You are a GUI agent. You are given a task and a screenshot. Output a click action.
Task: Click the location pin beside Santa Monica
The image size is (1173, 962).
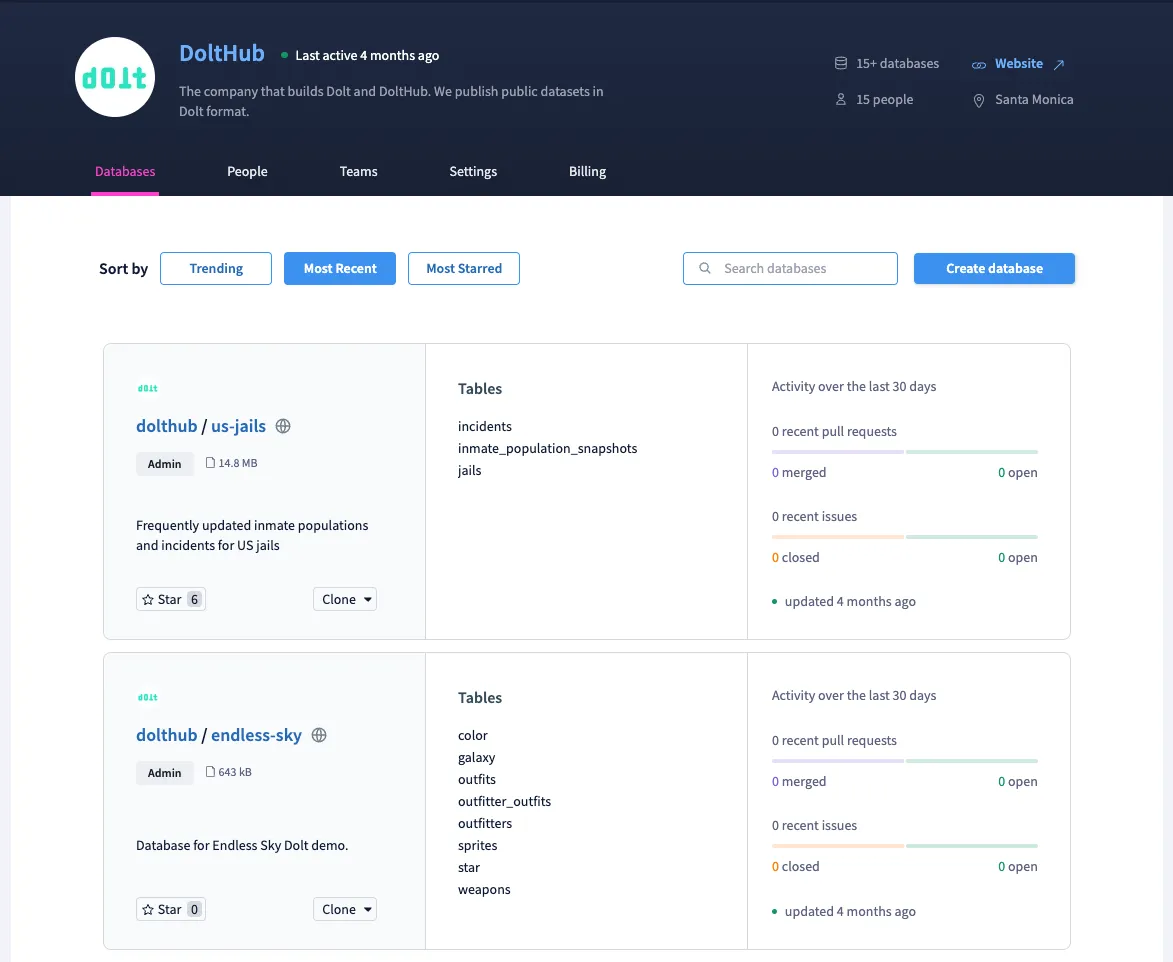click(x=978, y=100)
